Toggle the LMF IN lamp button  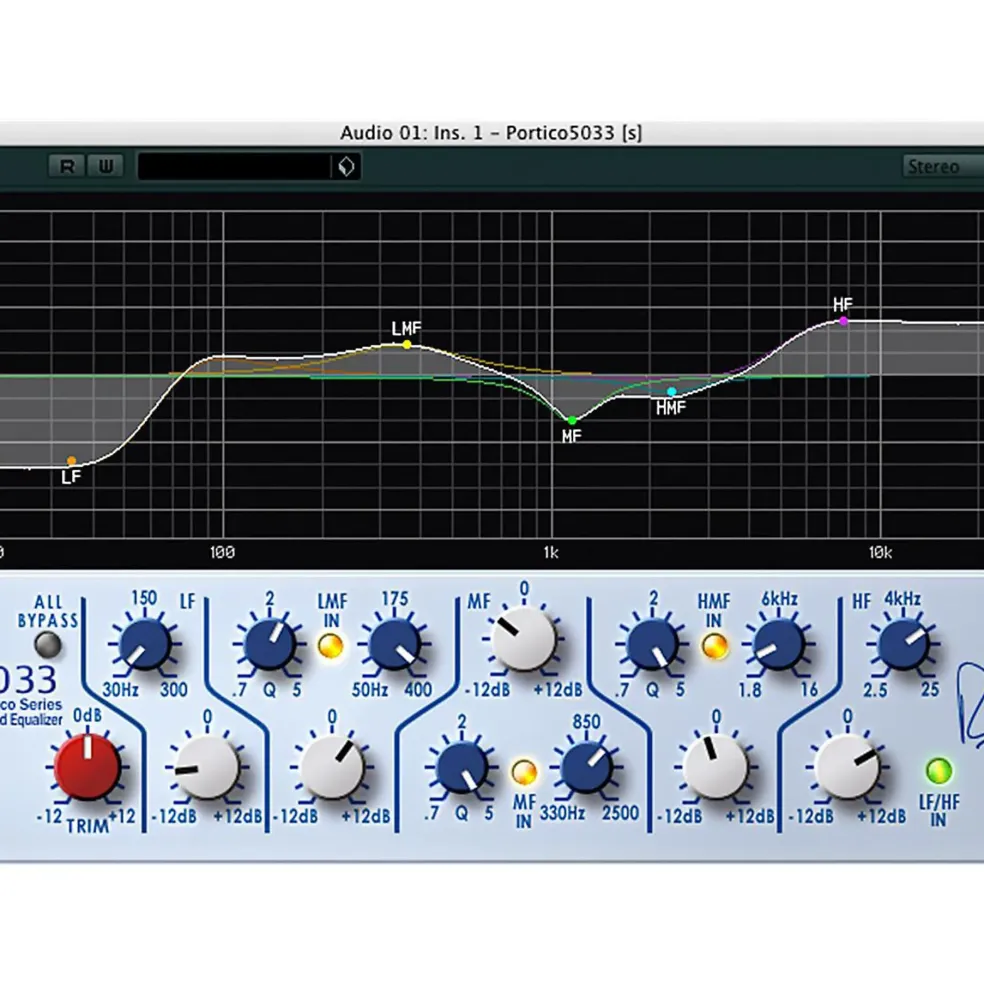click(x=331, y=645)
